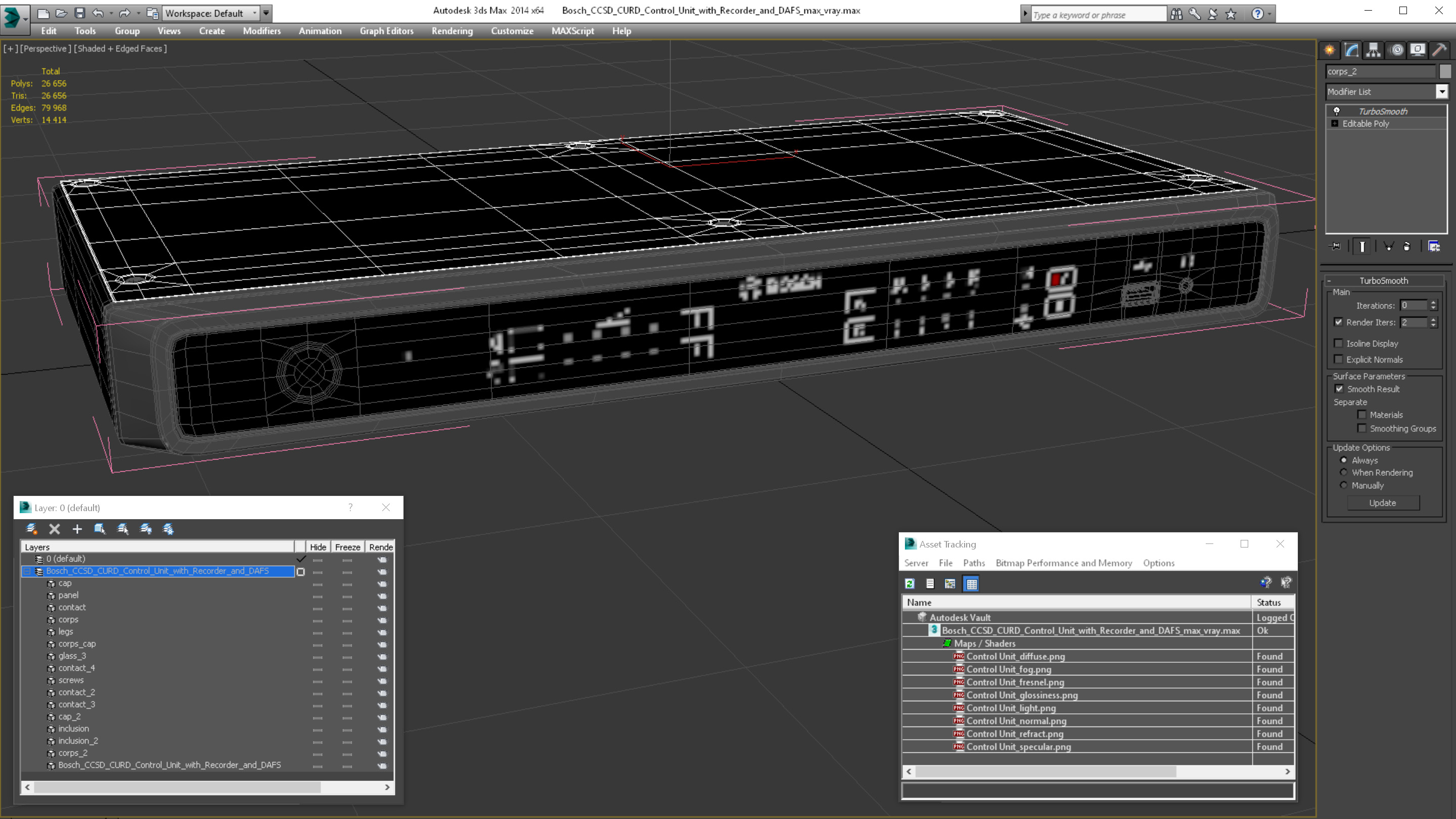The image size is (1456, 819).
Task: Open the Workspace Default dropdown
Action: tap(254, 13)
